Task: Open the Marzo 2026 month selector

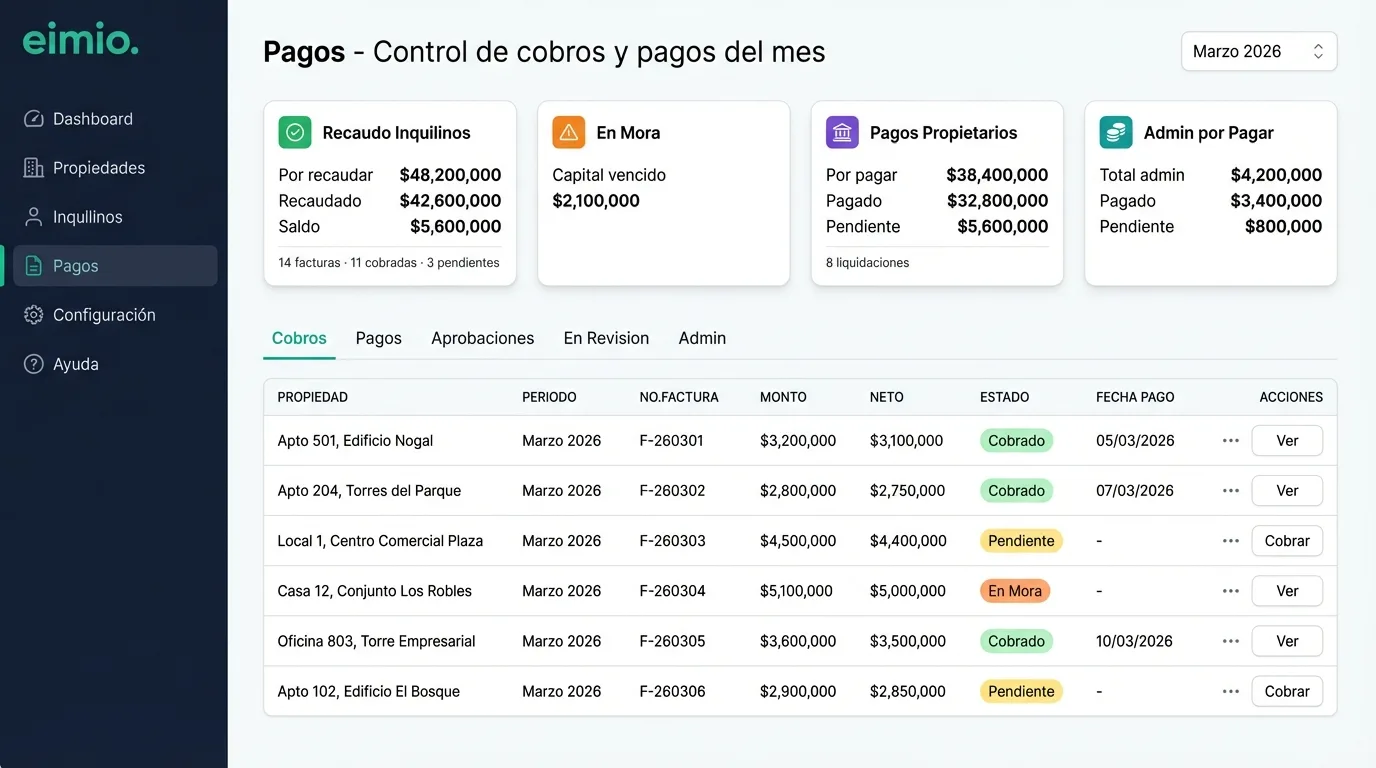Action: (1258, 50)
